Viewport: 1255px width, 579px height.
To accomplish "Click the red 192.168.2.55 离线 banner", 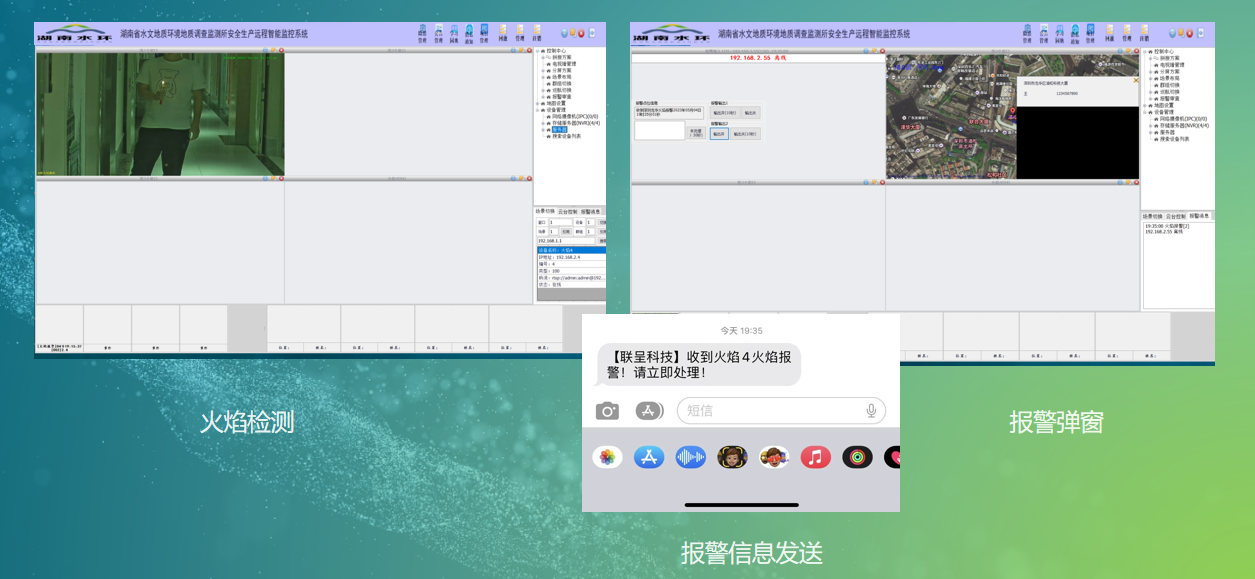I will click(x=758, y=58).
